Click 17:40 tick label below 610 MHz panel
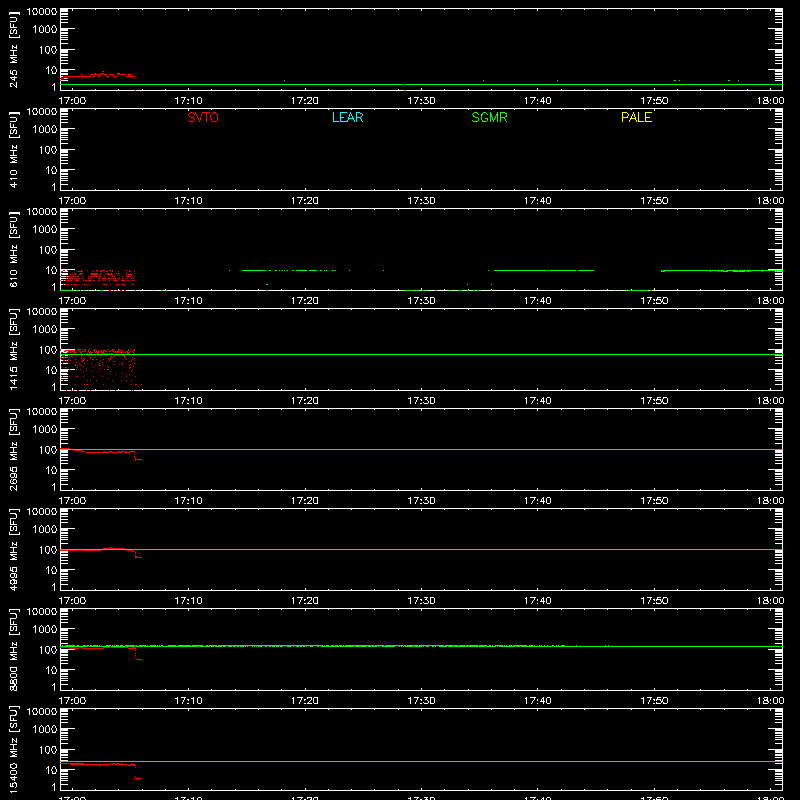The width and height of the screenshot is (800, 800). tap(537, 301)
